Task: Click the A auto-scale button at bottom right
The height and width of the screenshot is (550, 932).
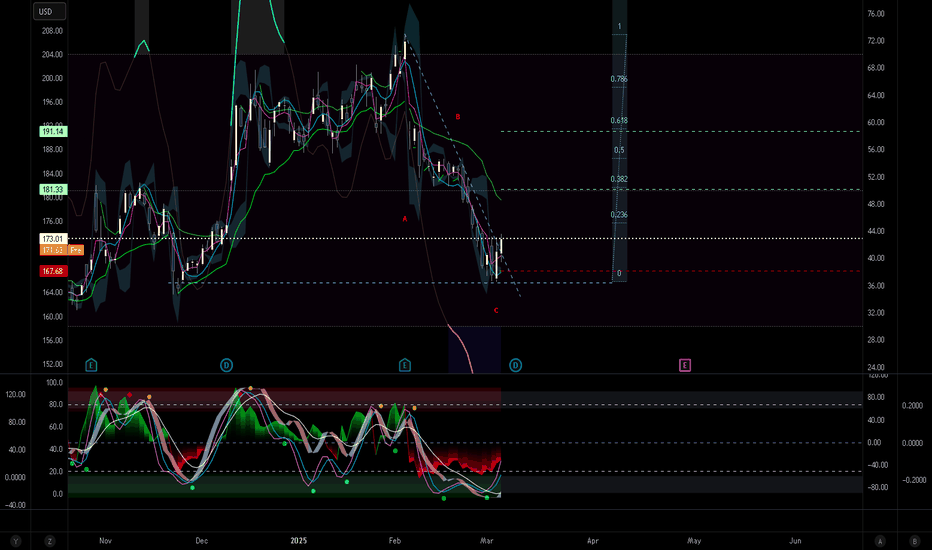Action: (880, 541)
